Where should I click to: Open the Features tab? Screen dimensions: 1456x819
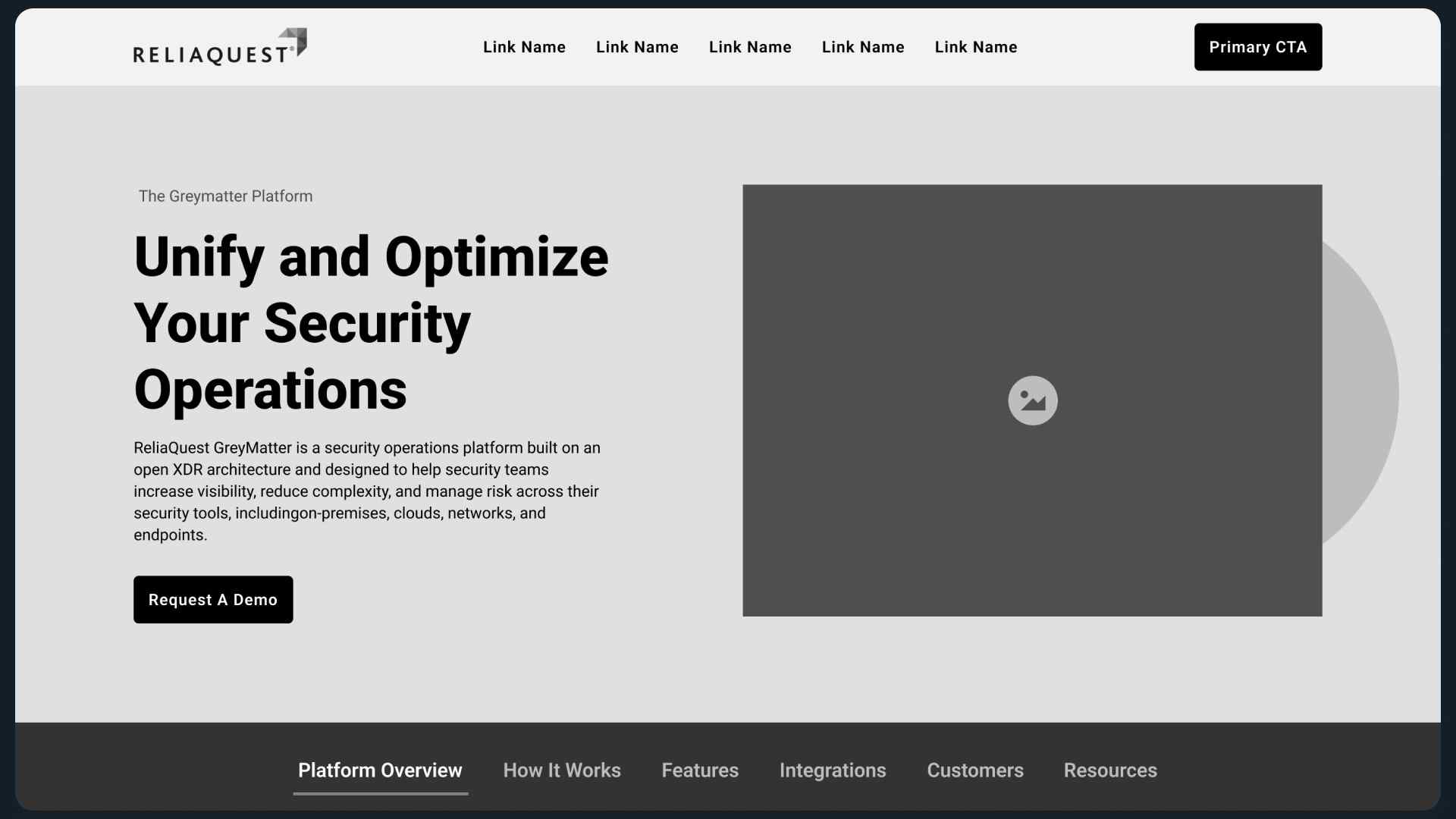[700, 770]
